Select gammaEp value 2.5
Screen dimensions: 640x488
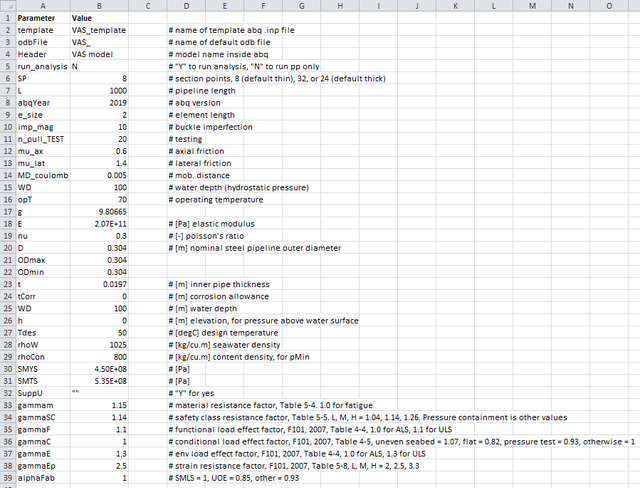click(99, 466)
